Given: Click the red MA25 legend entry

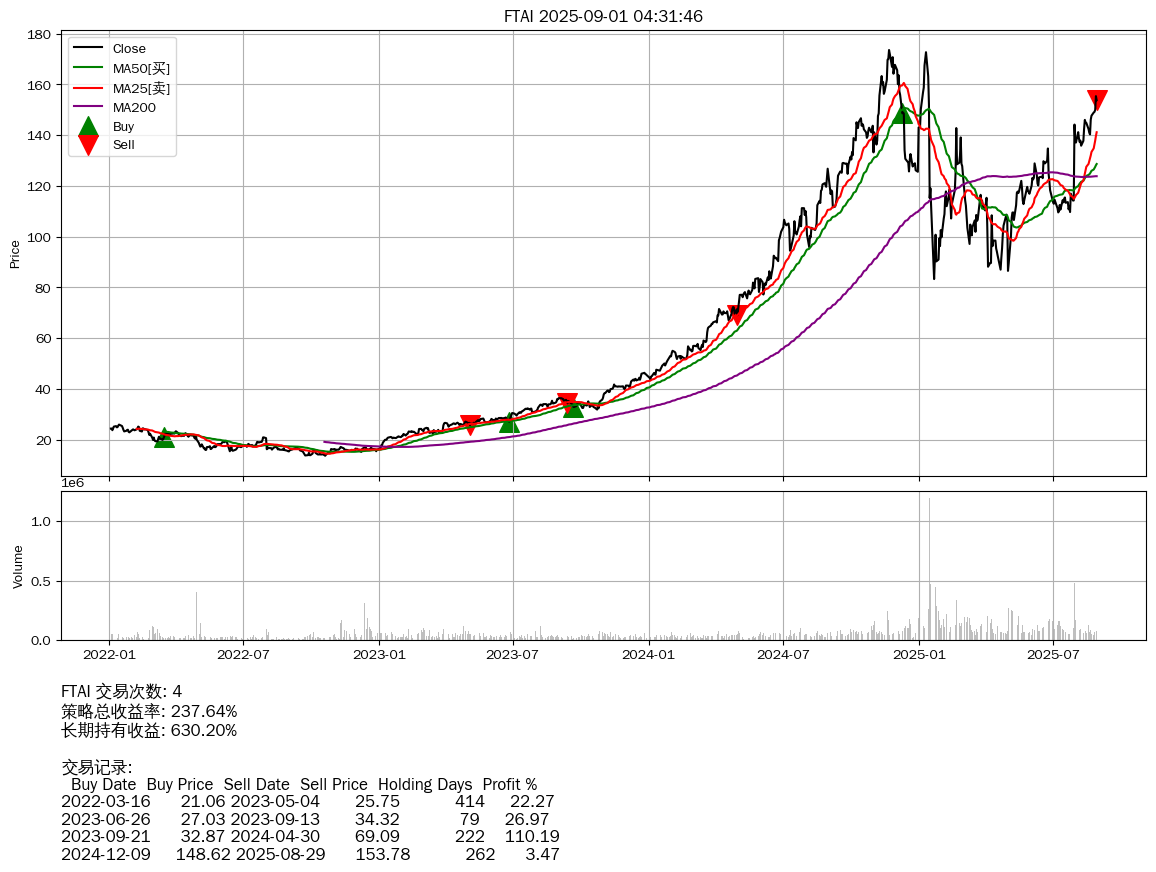Looking at the screenshot, I should pos(141,88).
